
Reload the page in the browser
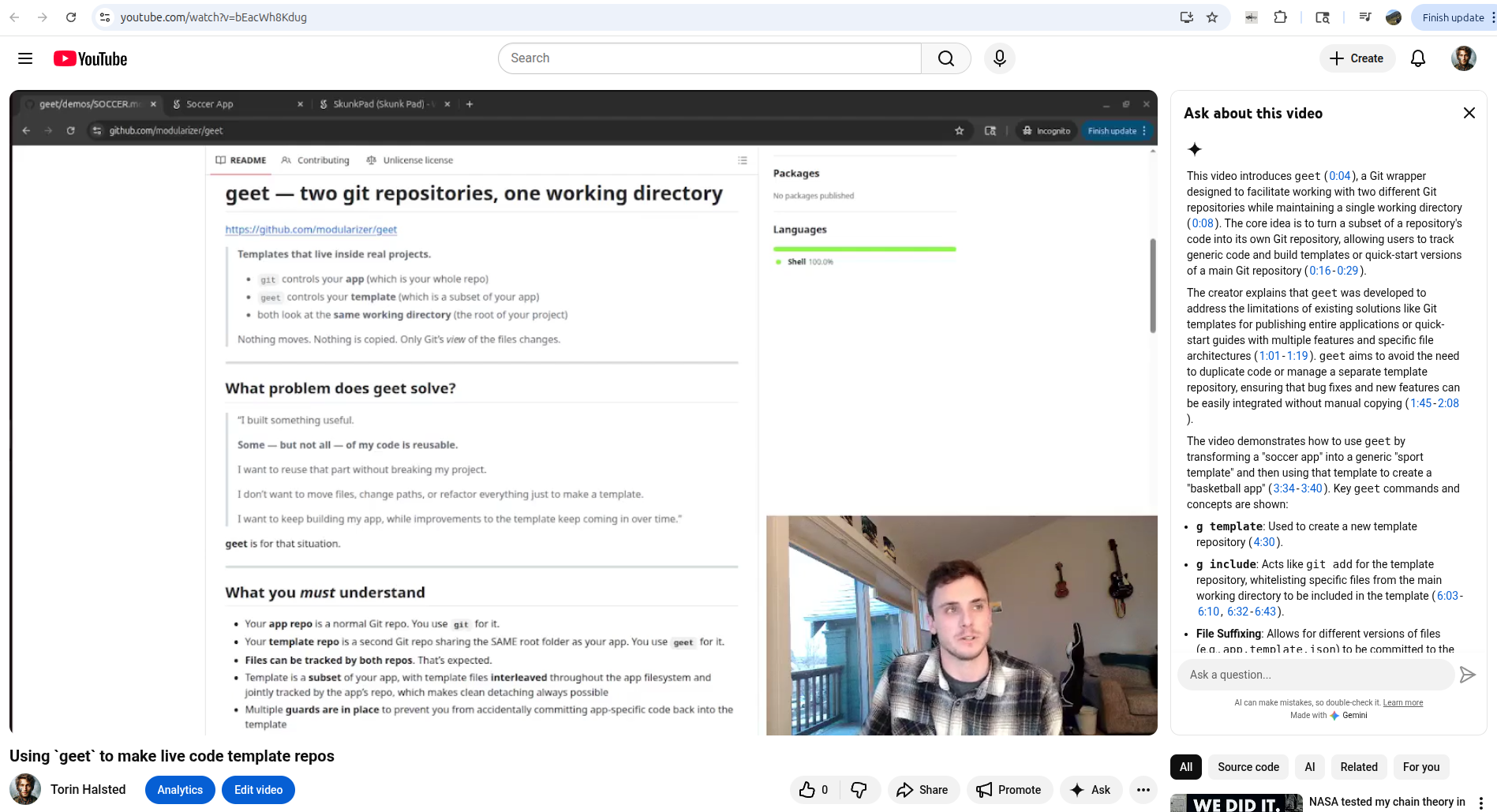[x=71, y=17]
